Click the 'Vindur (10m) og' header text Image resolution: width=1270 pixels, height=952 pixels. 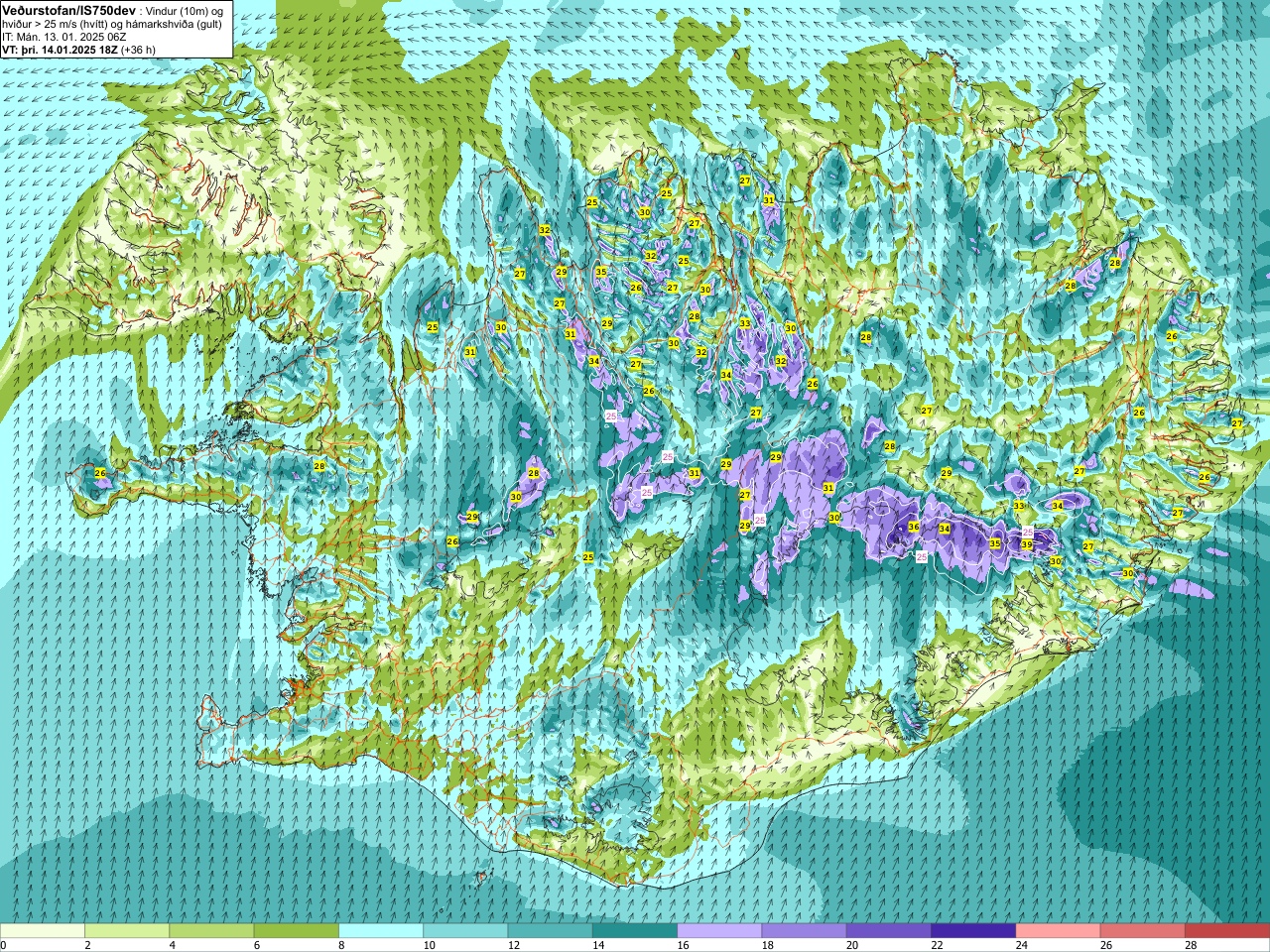185,10
